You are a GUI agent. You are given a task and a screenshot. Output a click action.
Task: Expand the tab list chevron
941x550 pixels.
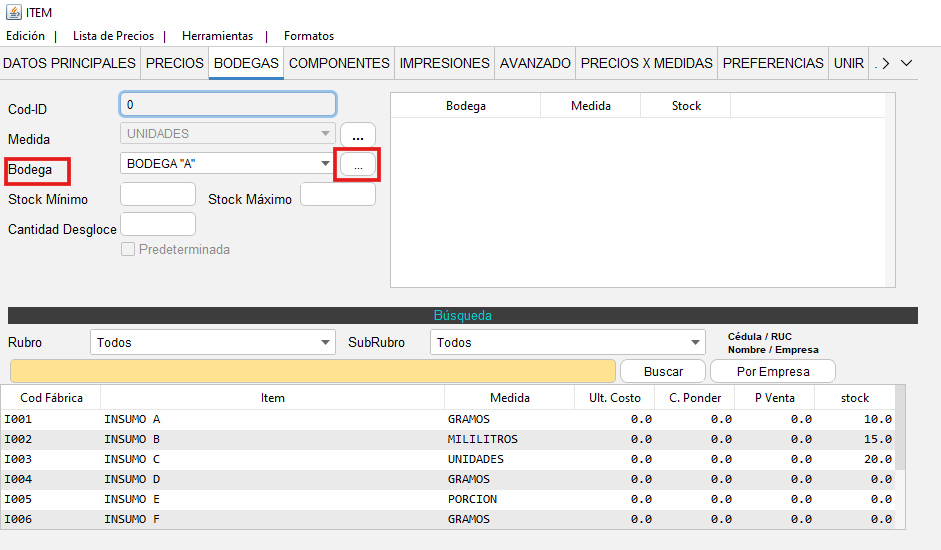click(x=907, y=63)
